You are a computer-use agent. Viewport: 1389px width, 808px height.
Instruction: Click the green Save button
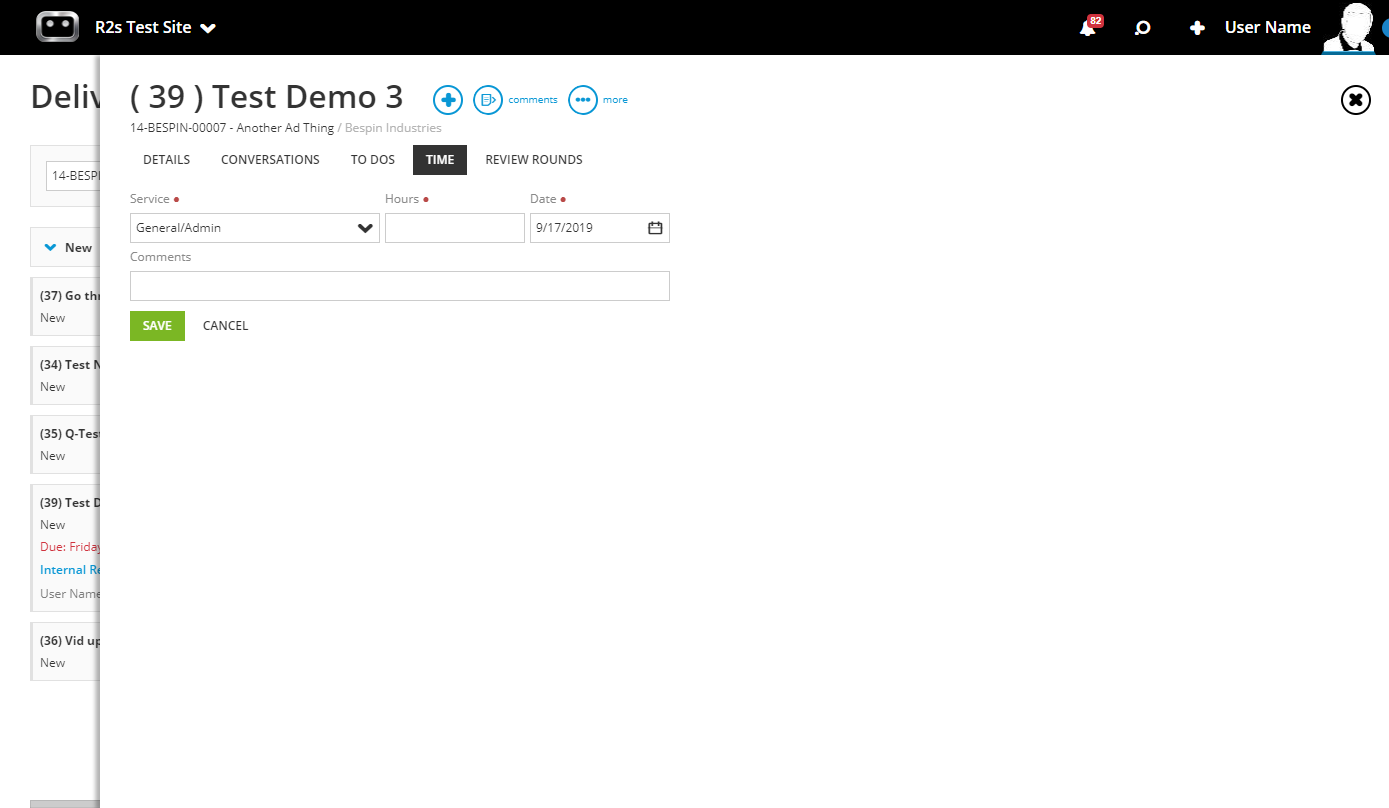click(x=157, y=326)
